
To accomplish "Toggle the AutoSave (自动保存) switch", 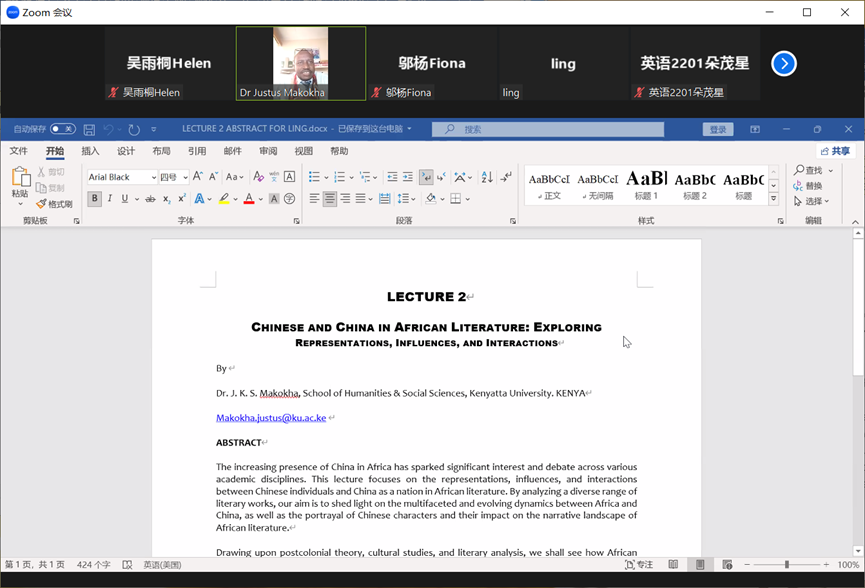I will pyautogui.click(x=62, y=129).
